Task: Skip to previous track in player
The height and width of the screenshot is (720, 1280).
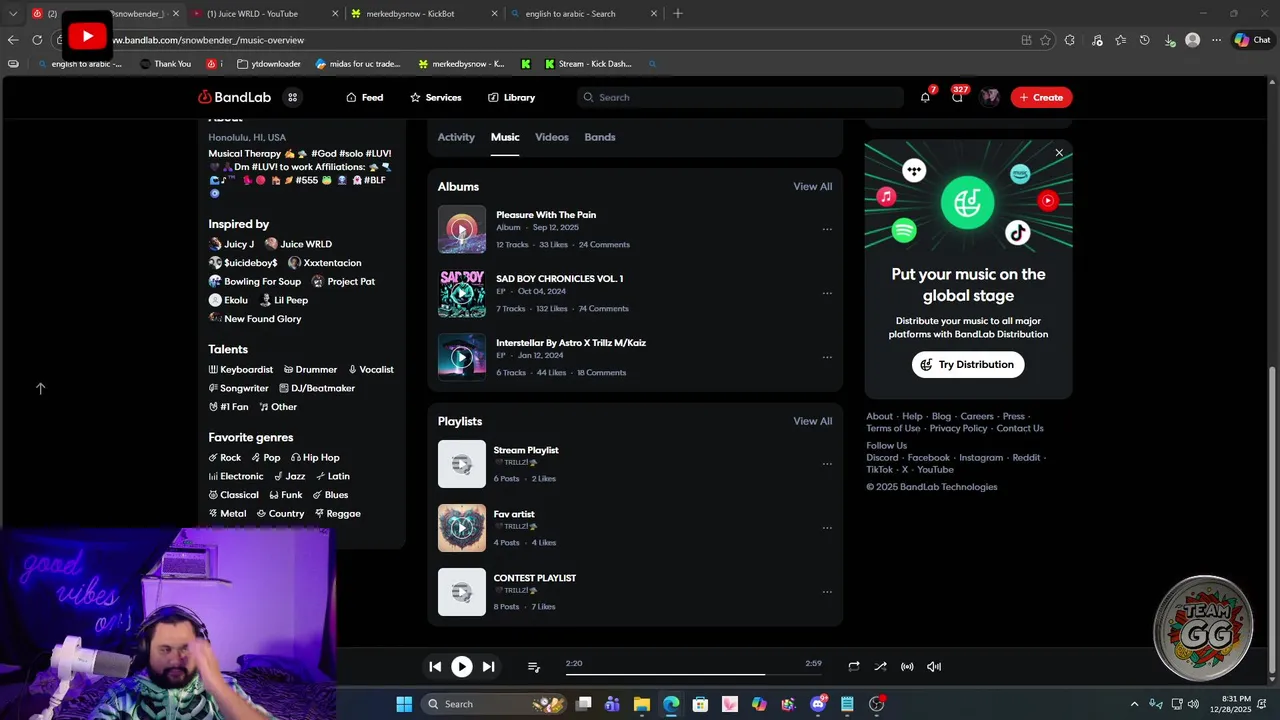Action: coord(435,666)
